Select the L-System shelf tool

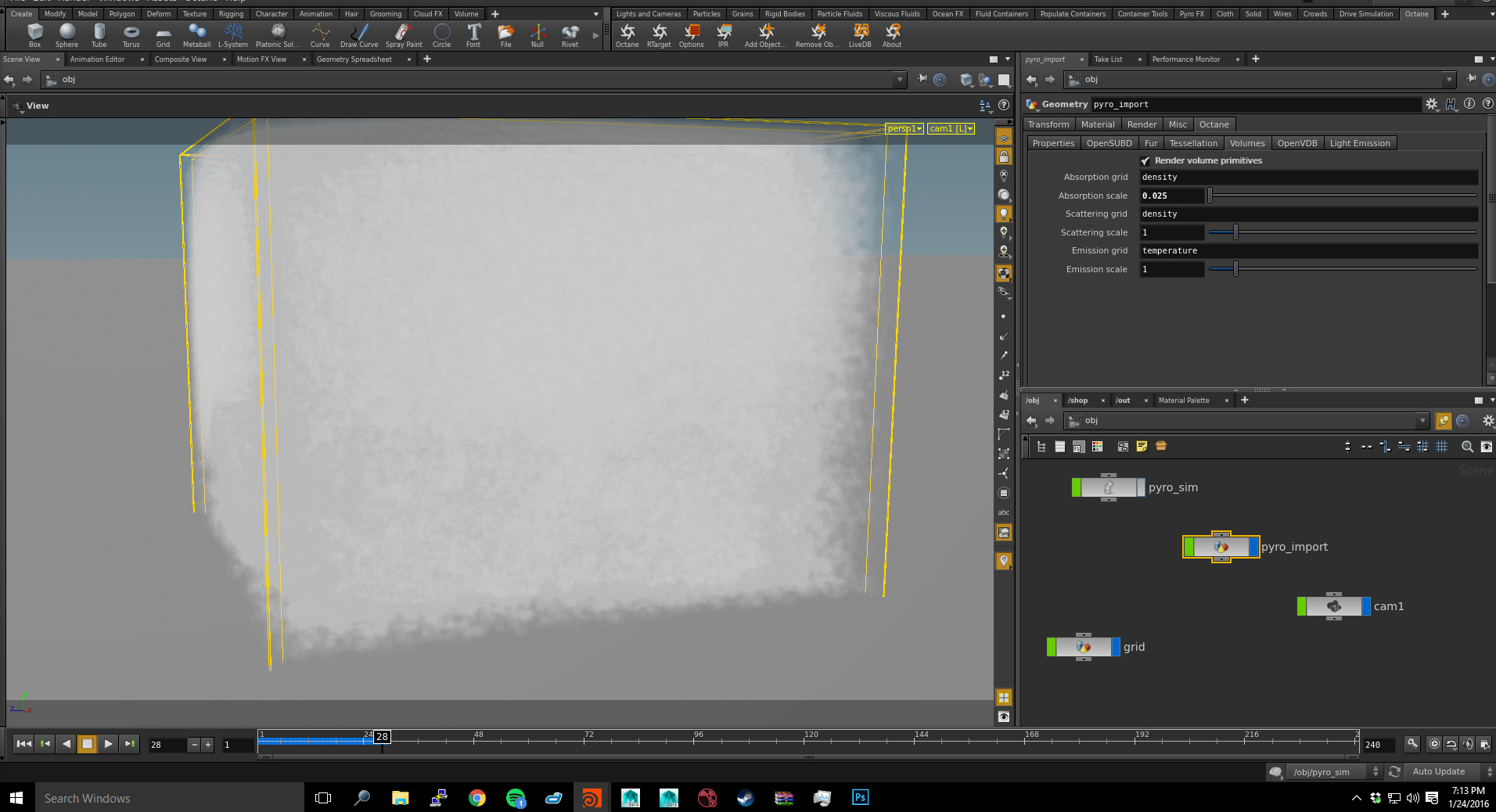232,34
